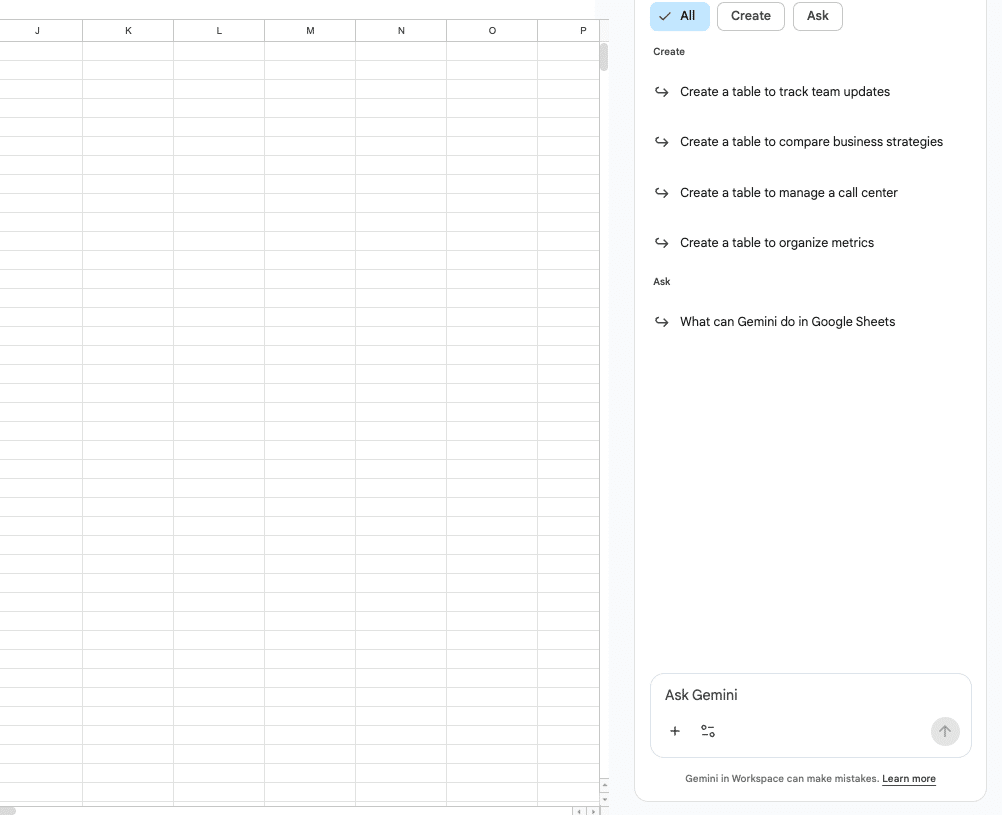Select column O header
This screenshot has width=1002, height=815.
point(492,31)
